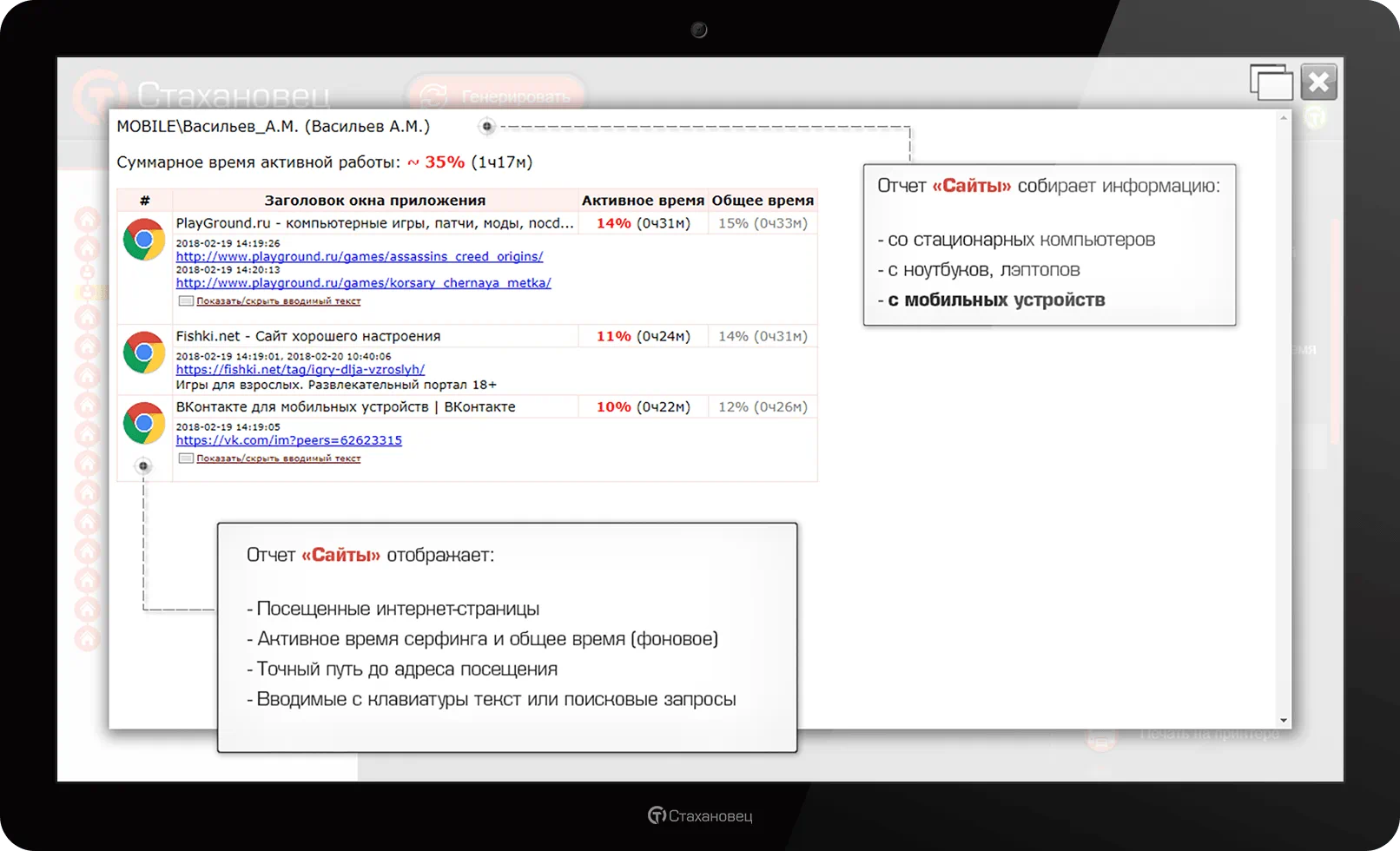Image resolution: width=1400 pixels, height=851 pixels.
Task: Open the fishki.net igry-dlja-vzroslyh link
Action: (300, 369)
